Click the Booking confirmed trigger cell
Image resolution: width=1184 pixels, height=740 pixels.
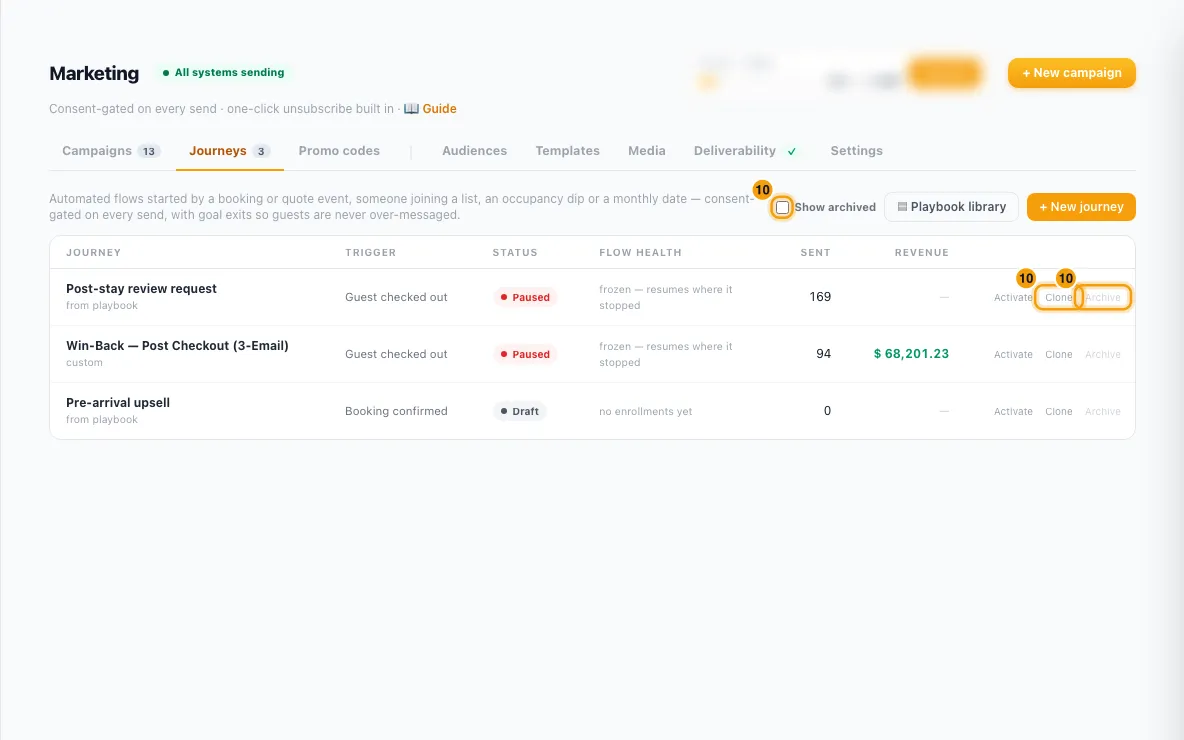396,412
